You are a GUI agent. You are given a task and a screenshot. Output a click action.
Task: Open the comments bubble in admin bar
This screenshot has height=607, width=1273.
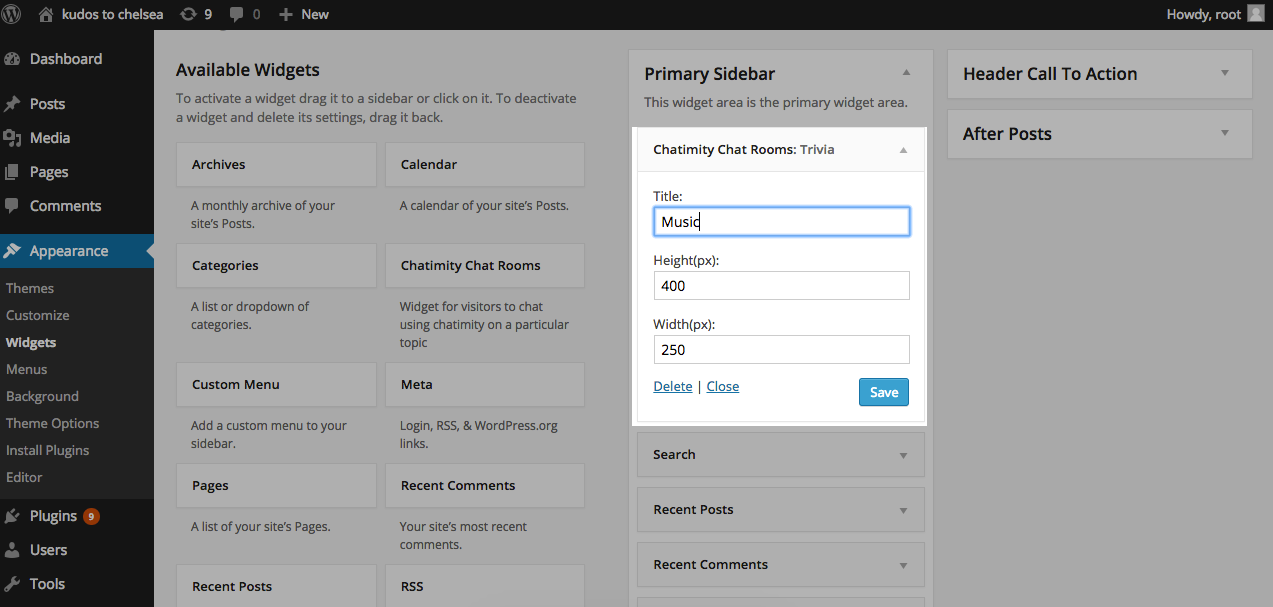[236, 14]
